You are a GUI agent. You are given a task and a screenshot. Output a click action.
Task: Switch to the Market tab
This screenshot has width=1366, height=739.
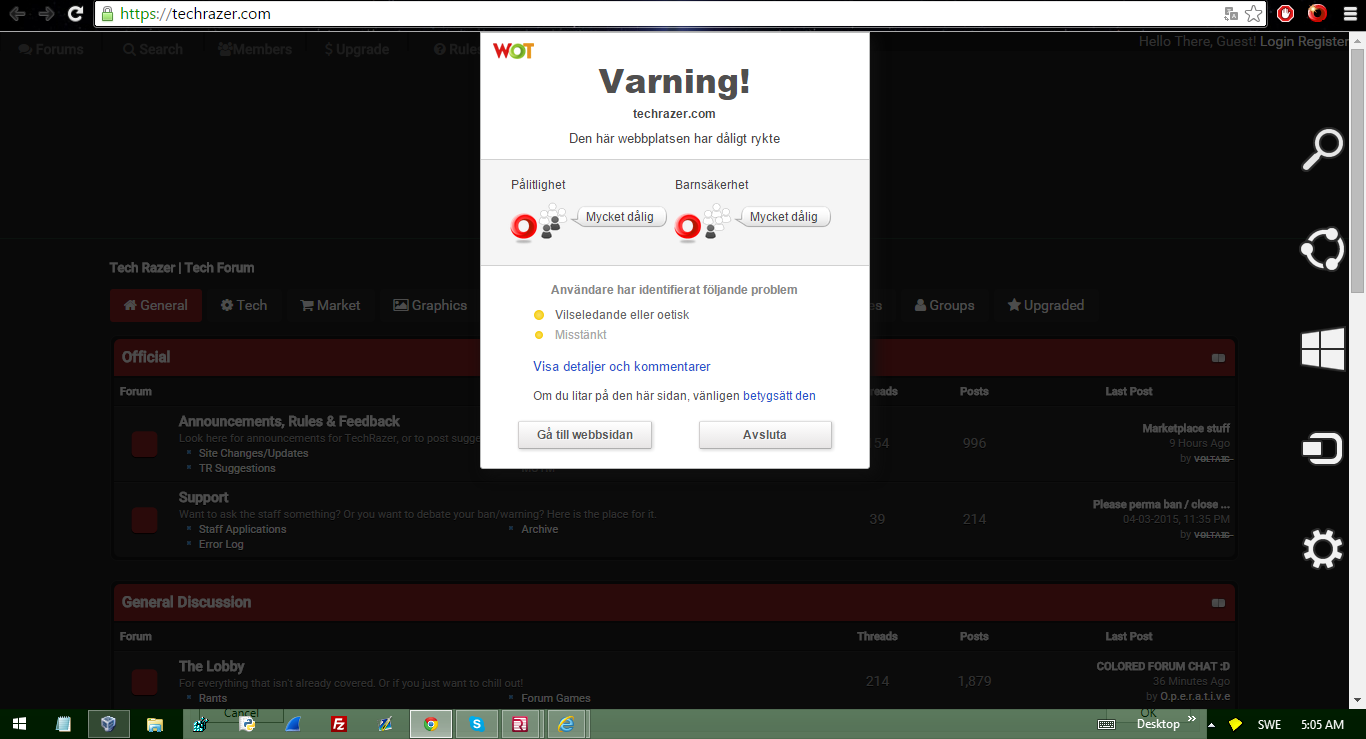pos(330,305)
